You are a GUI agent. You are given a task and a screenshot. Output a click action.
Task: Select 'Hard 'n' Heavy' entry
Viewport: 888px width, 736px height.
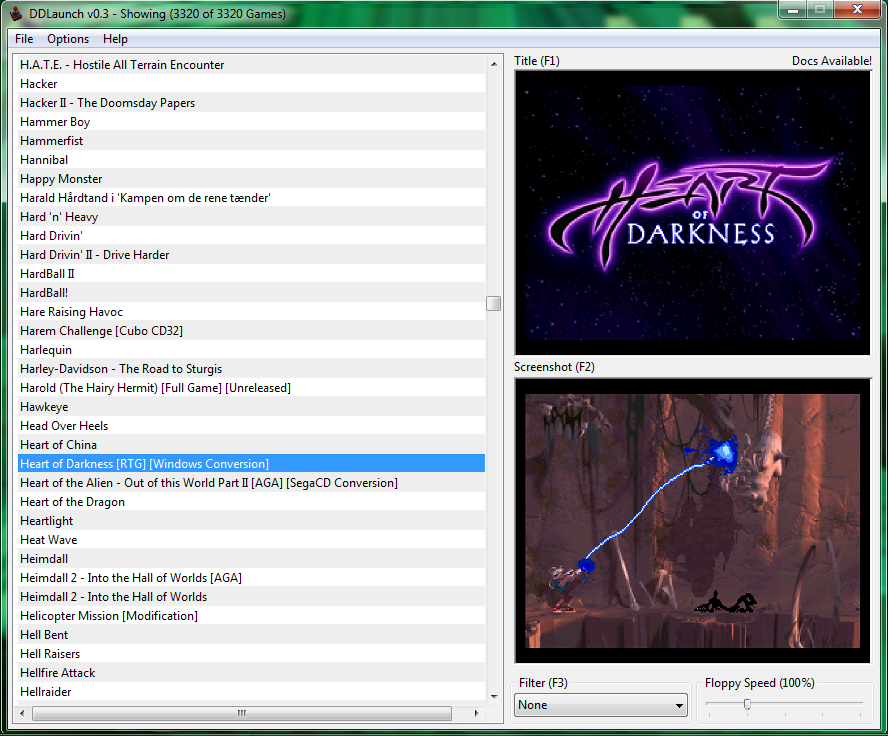[x=251, y=217]
